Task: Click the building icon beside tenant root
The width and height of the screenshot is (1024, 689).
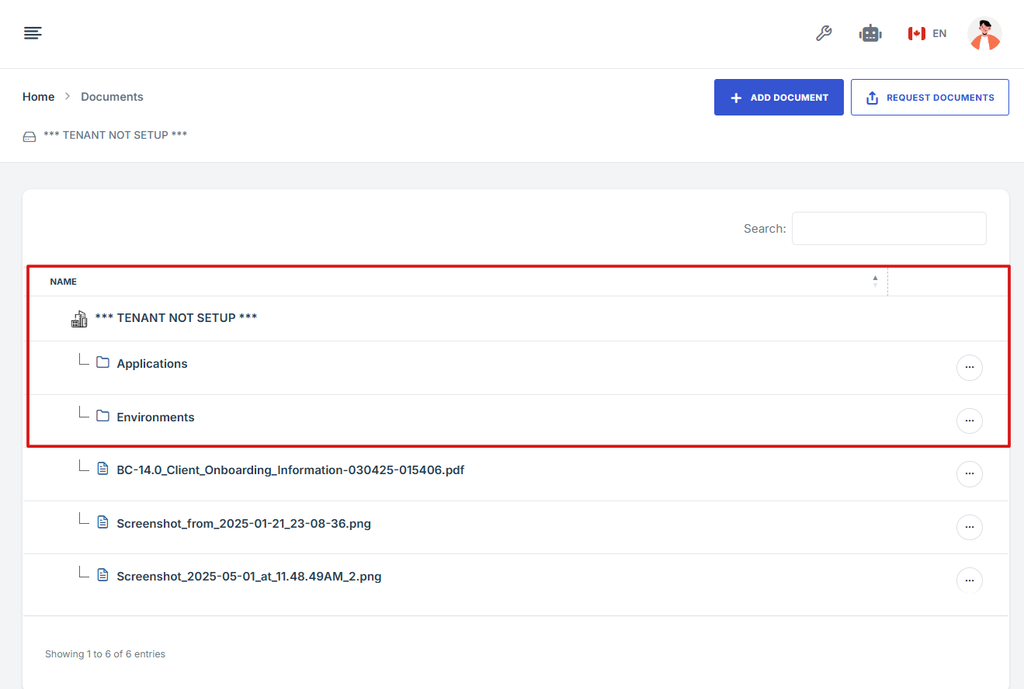Action: [79, 319]
